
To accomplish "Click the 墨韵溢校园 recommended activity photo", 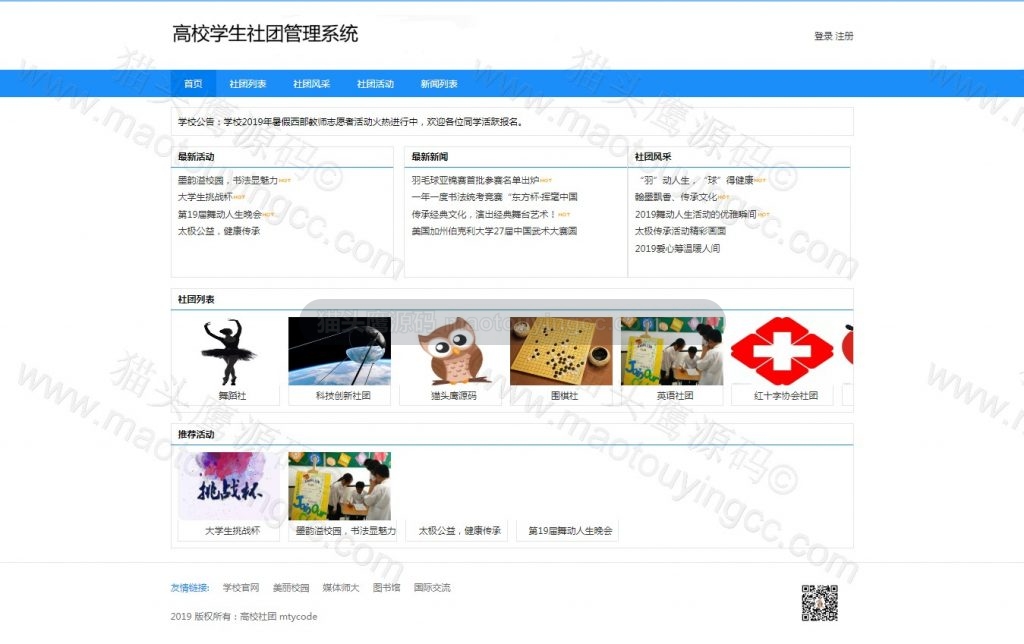I will [x=340, y=486].
